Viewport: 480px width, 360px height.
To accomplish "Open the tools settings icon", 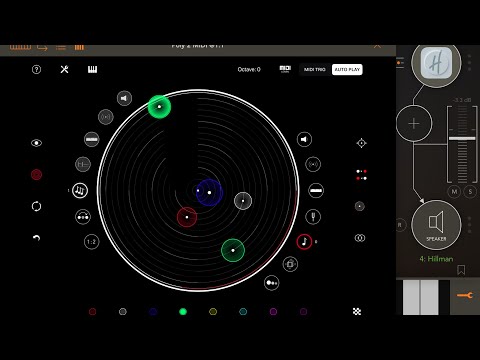I will (64, 69).
